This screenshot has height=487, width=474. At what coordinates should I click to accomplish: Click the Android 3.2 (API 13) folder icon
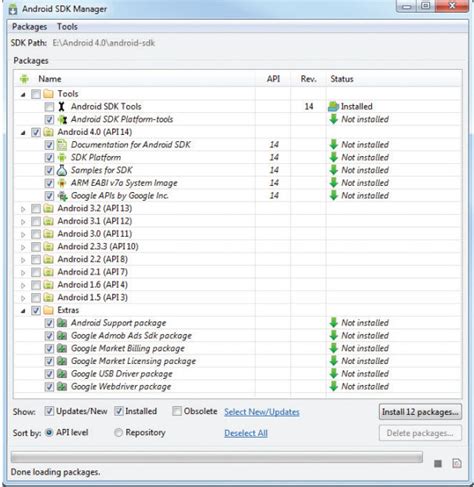point(49,209)
